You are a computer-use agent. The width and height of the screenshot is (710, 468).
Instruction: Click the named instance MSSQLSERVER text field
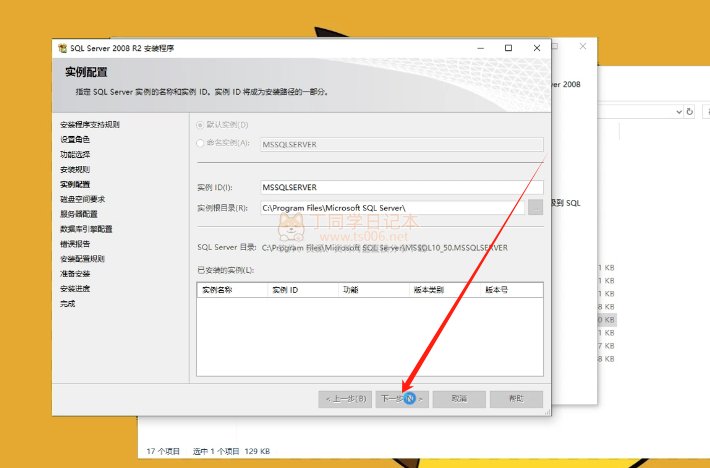point(402,144)
